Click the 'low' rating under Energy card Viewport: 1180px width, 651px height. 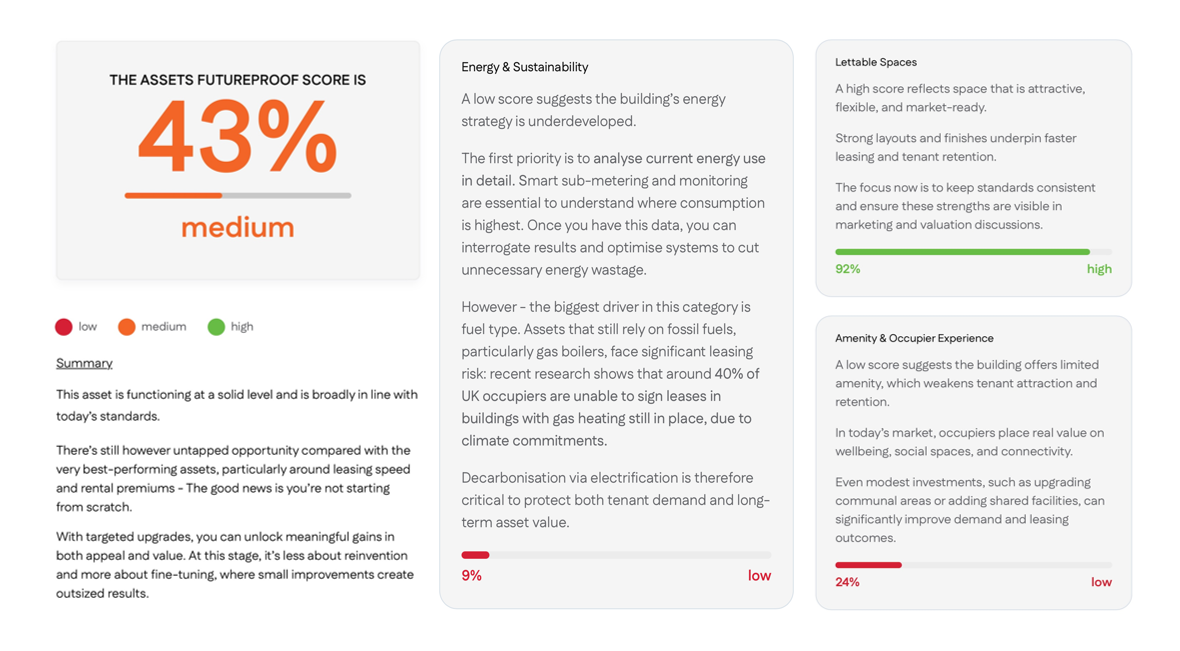759,576
